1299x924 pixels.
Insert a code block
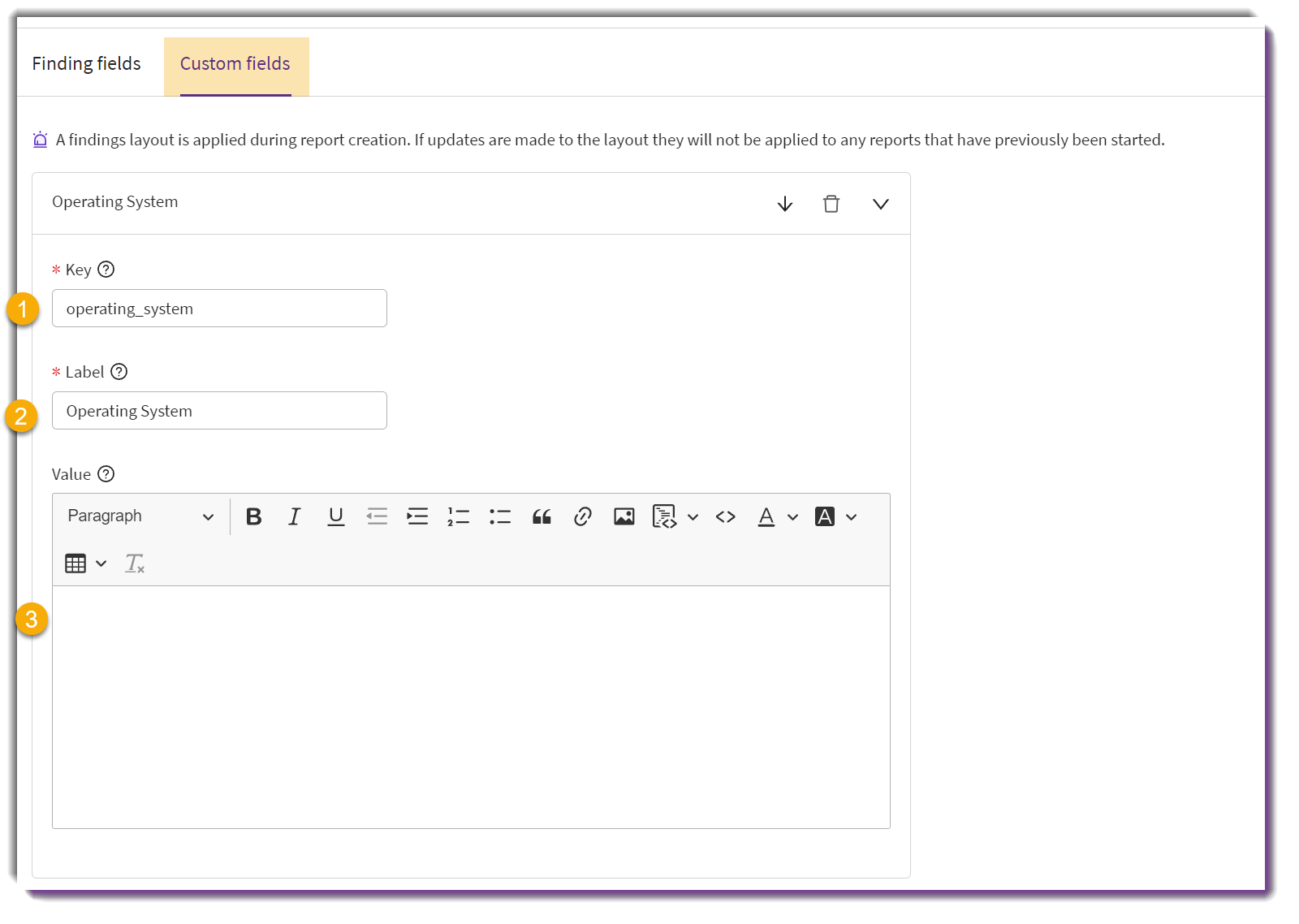click(665, 516)
